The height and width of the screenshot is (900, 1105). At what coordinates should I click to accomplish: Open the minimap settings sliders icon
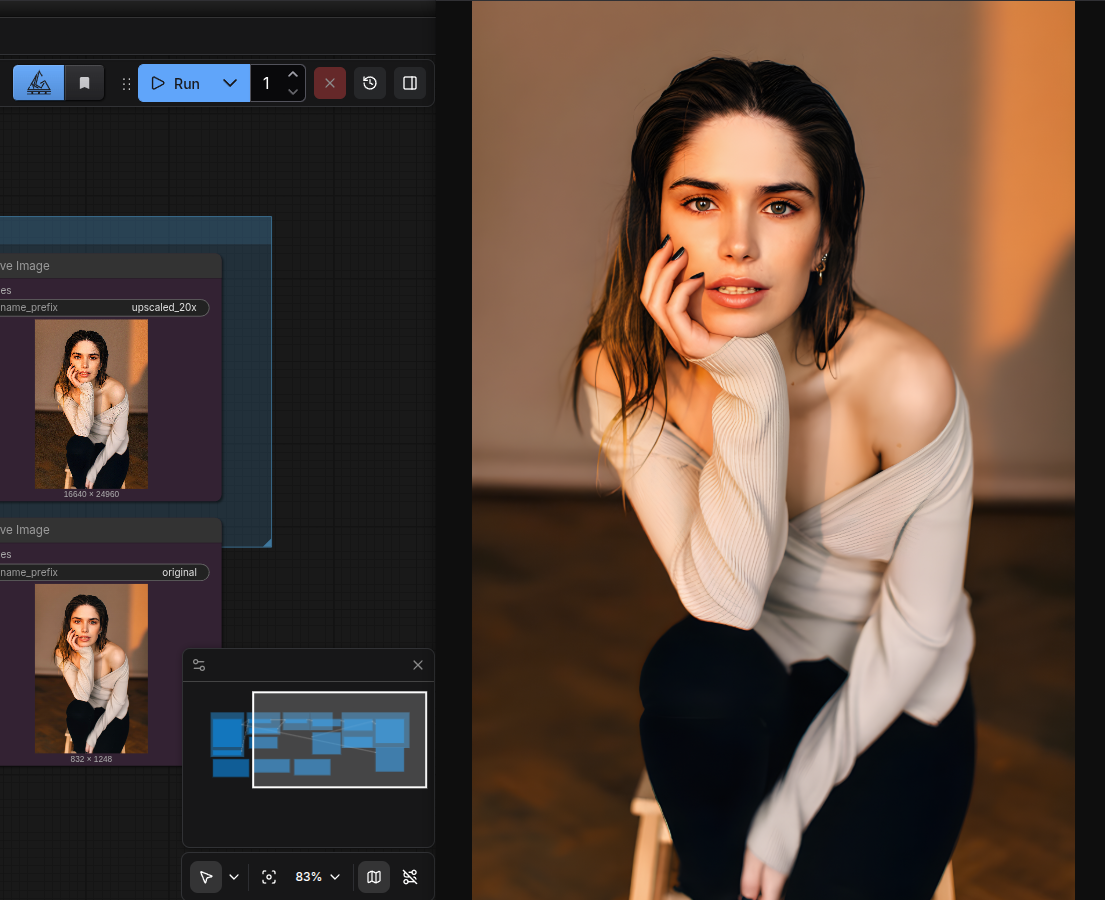tap(199, 665)
